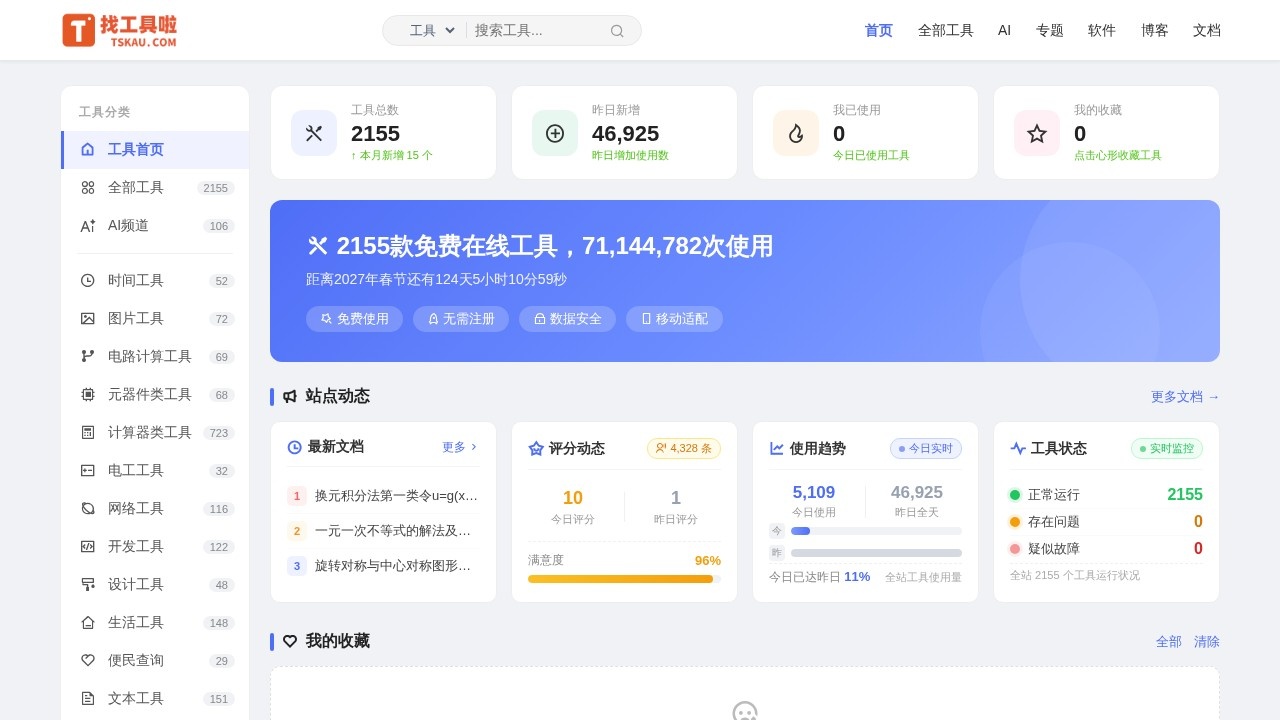Open 文本工具 category in sidebar
The image size is (1280, 720).
pyautogui.click(x=155, y=699)
